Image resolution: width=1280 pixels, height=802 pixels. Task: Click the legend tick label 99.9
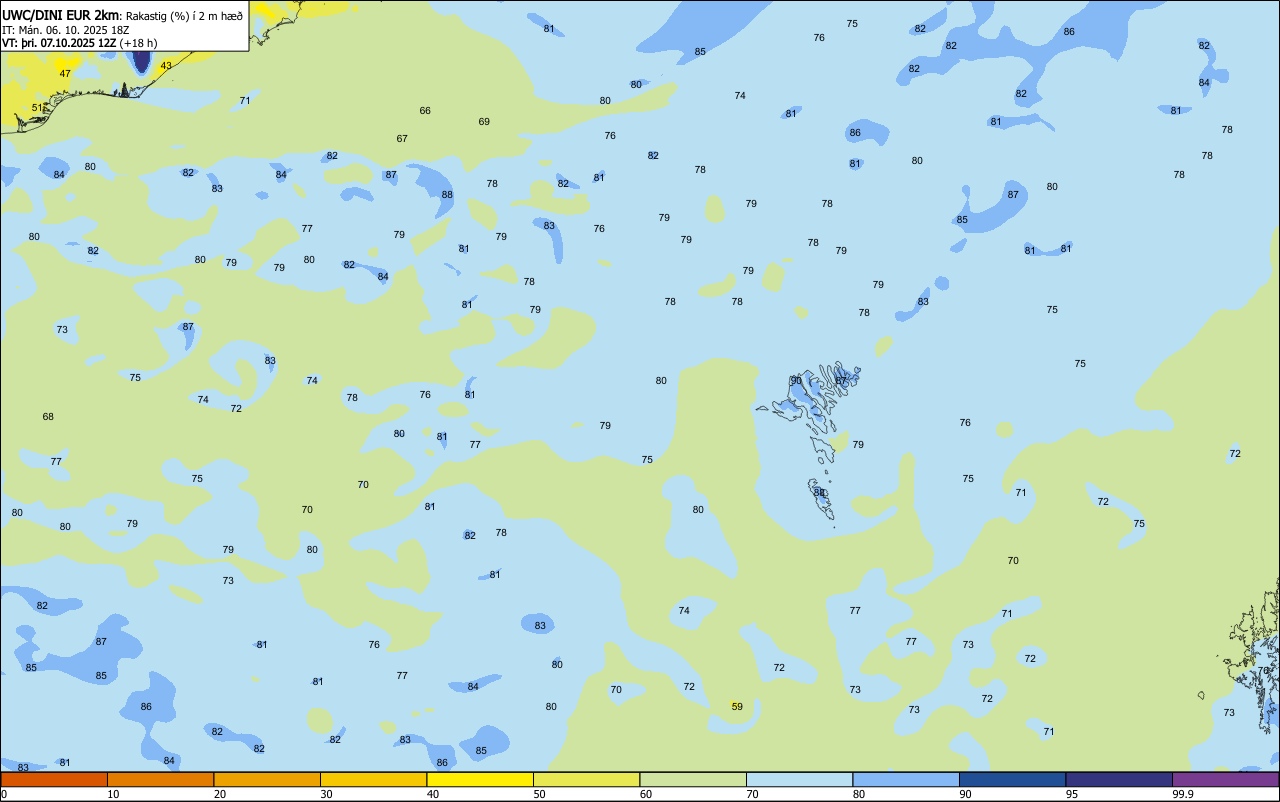1183,794
